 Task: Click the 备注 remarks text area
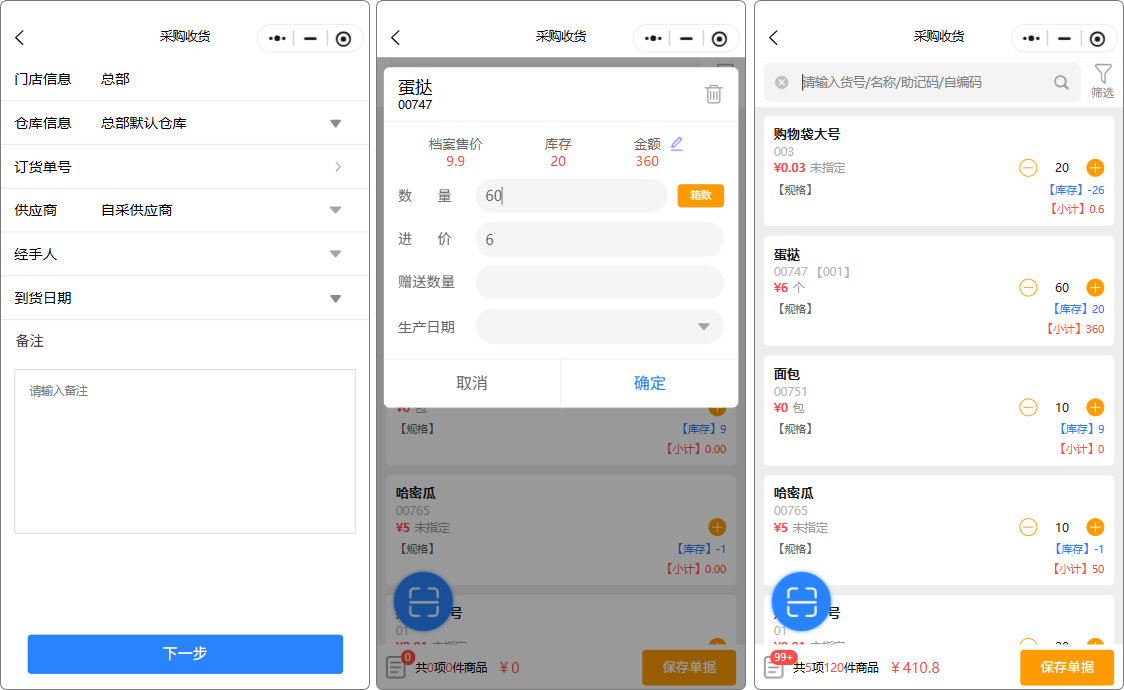point(185,450)
